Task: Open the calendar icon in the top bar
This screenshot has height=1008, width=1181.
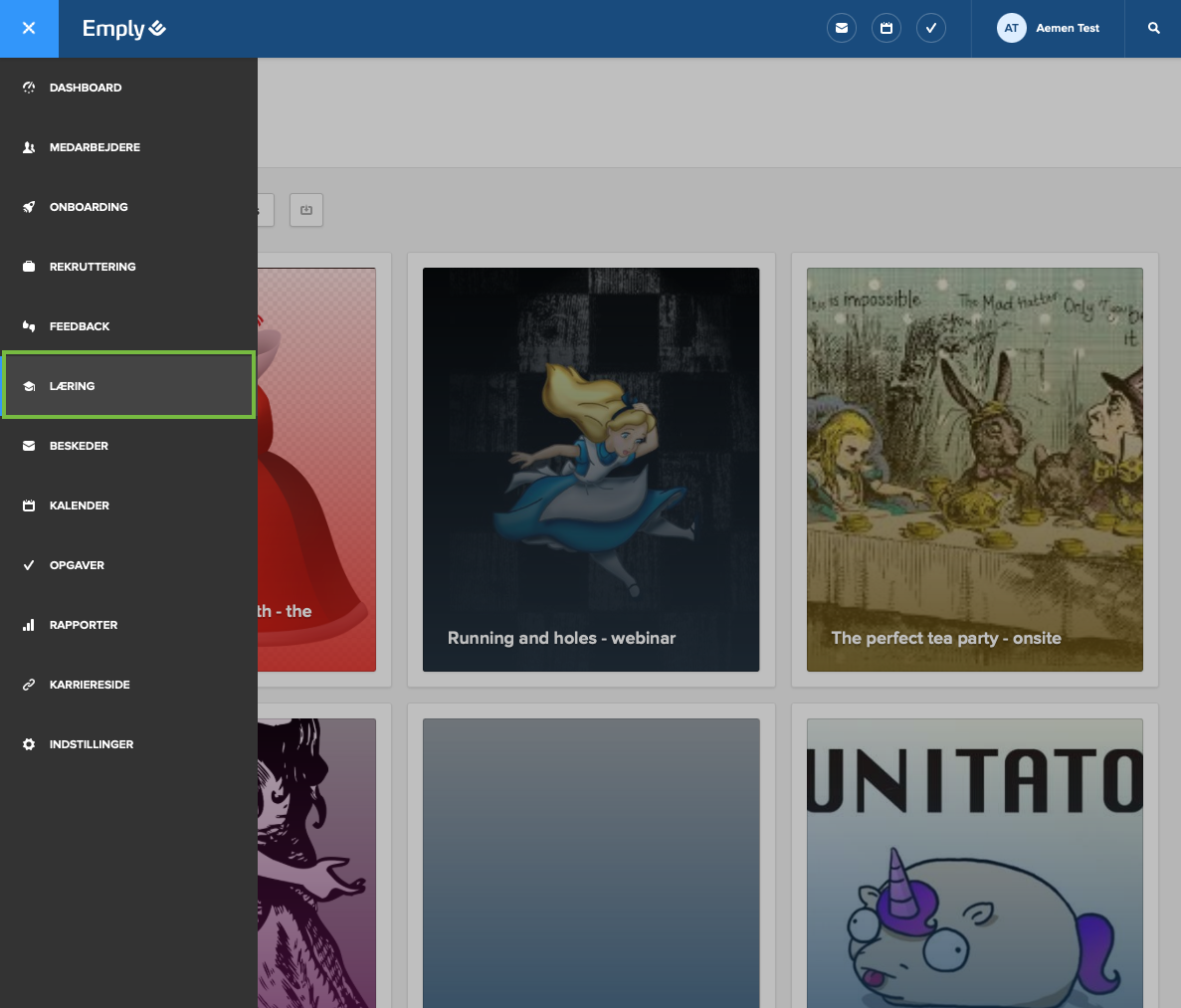Action: tap(886, 28)
